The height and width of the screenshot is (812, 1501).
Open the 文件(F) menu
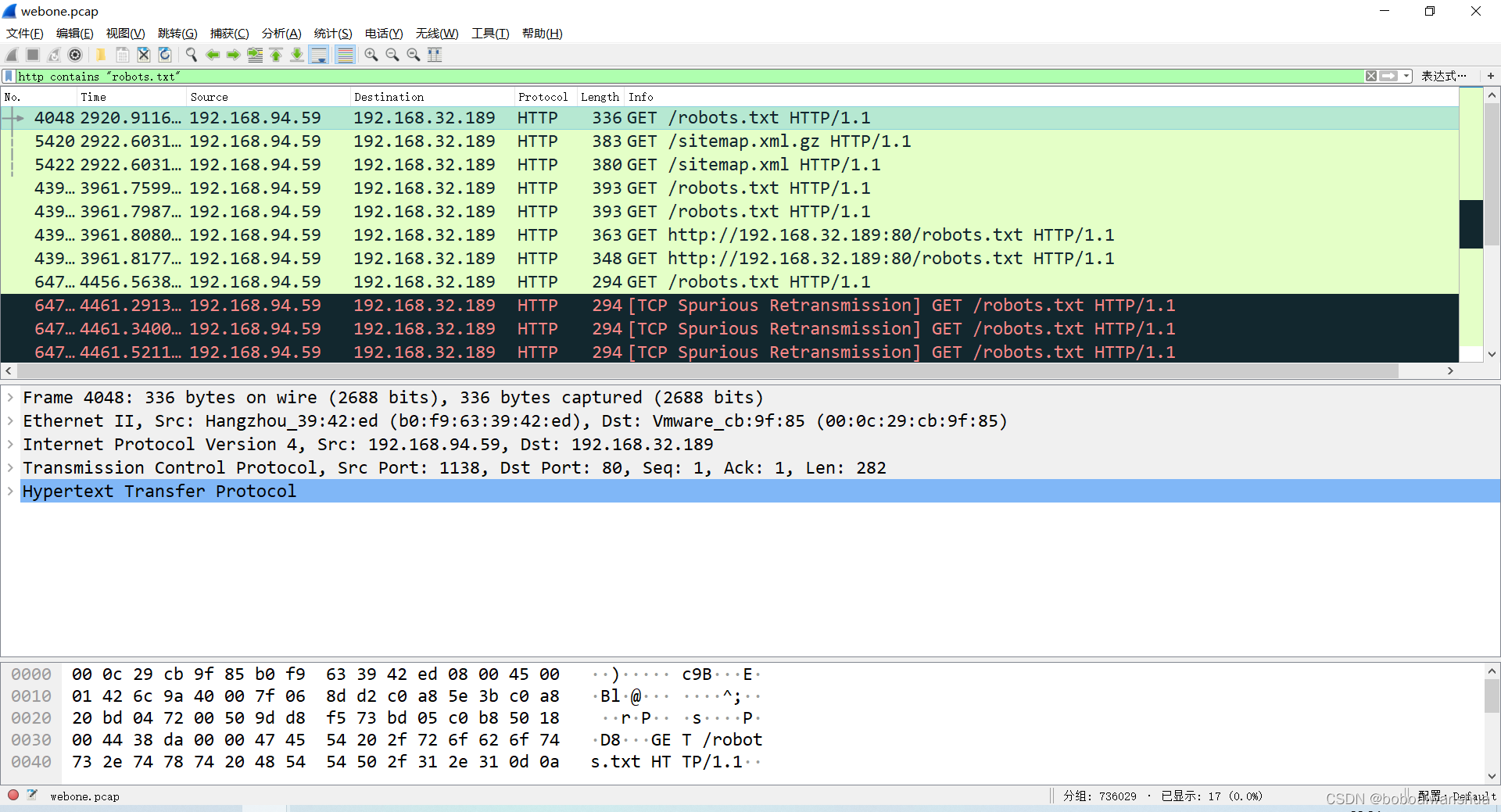click(x=25, y=34)
